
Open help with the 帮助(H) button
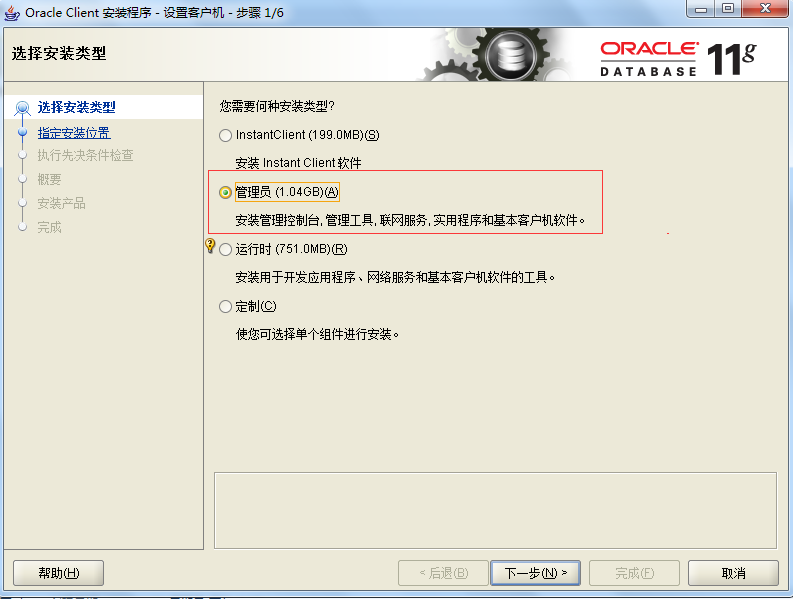coord(59,573)
